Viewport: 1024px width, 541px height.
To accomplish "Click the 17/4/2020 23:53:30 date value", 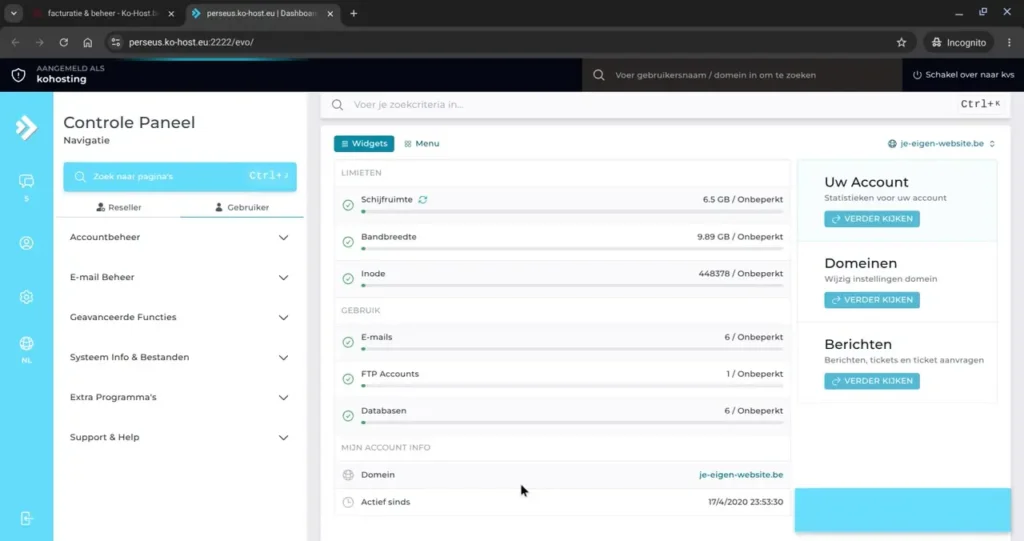I will click(745, 502).
